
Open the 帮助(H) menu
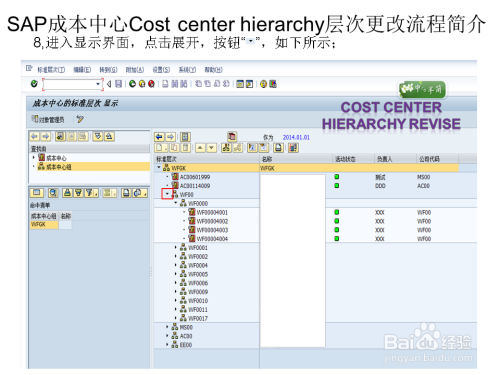pos(213,70)
